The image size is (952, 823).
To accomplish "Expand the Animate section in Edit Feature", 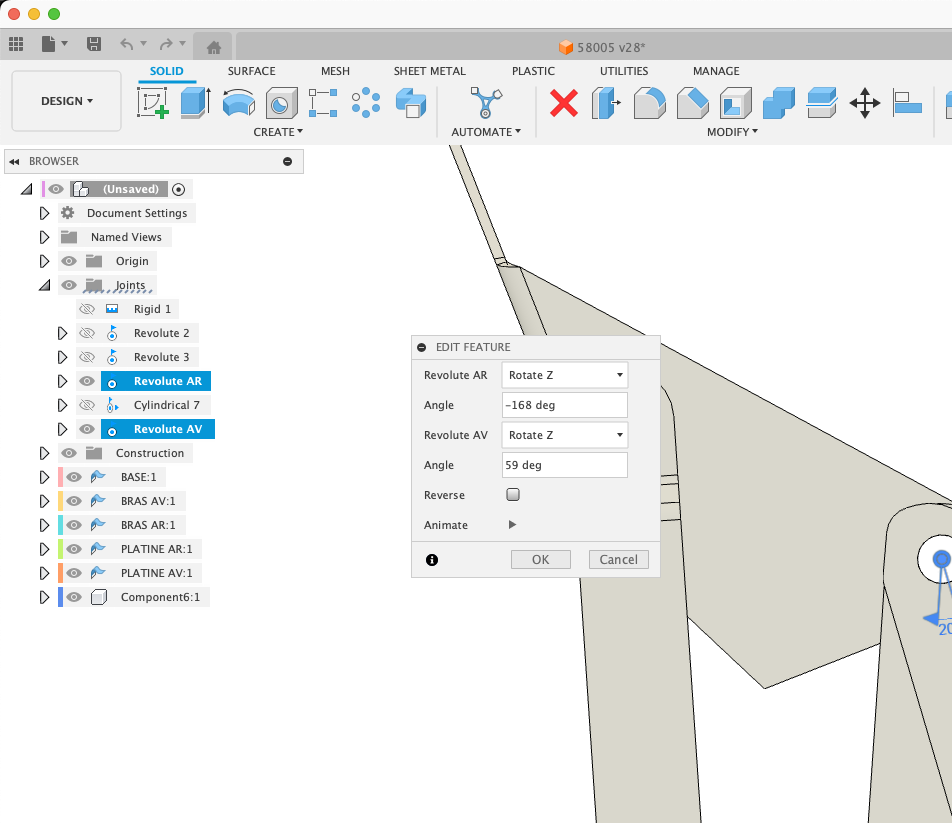I will (x=512, y=525).
